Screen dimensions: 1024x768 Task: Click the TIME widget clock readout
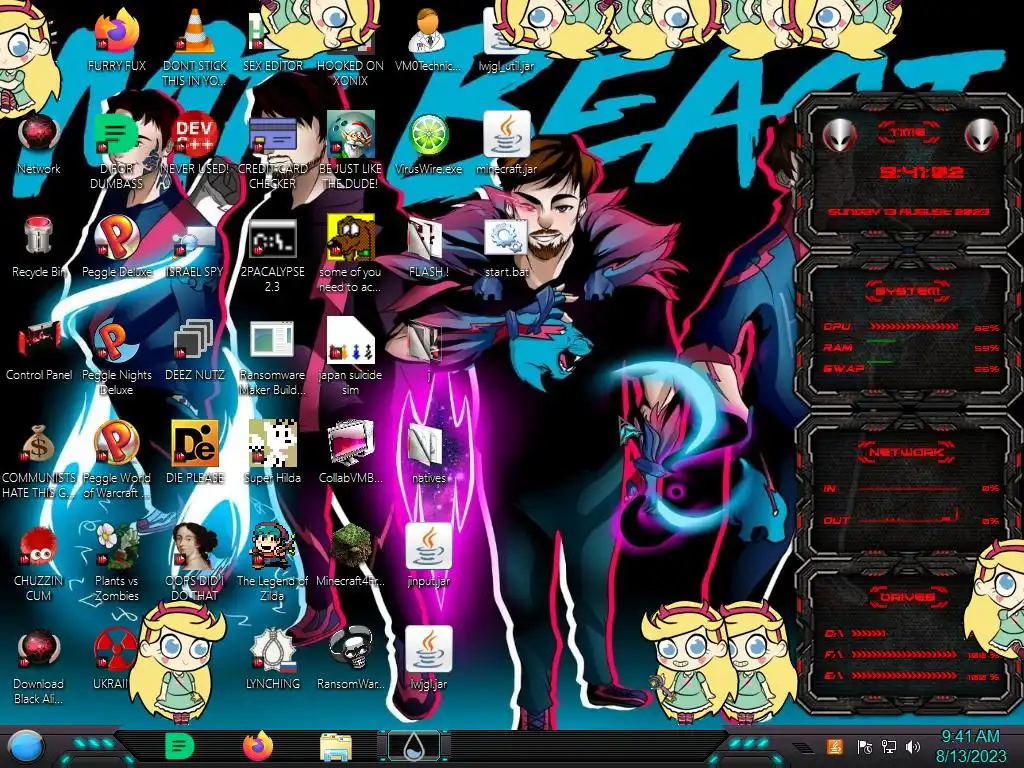click(x=921, y=172)
